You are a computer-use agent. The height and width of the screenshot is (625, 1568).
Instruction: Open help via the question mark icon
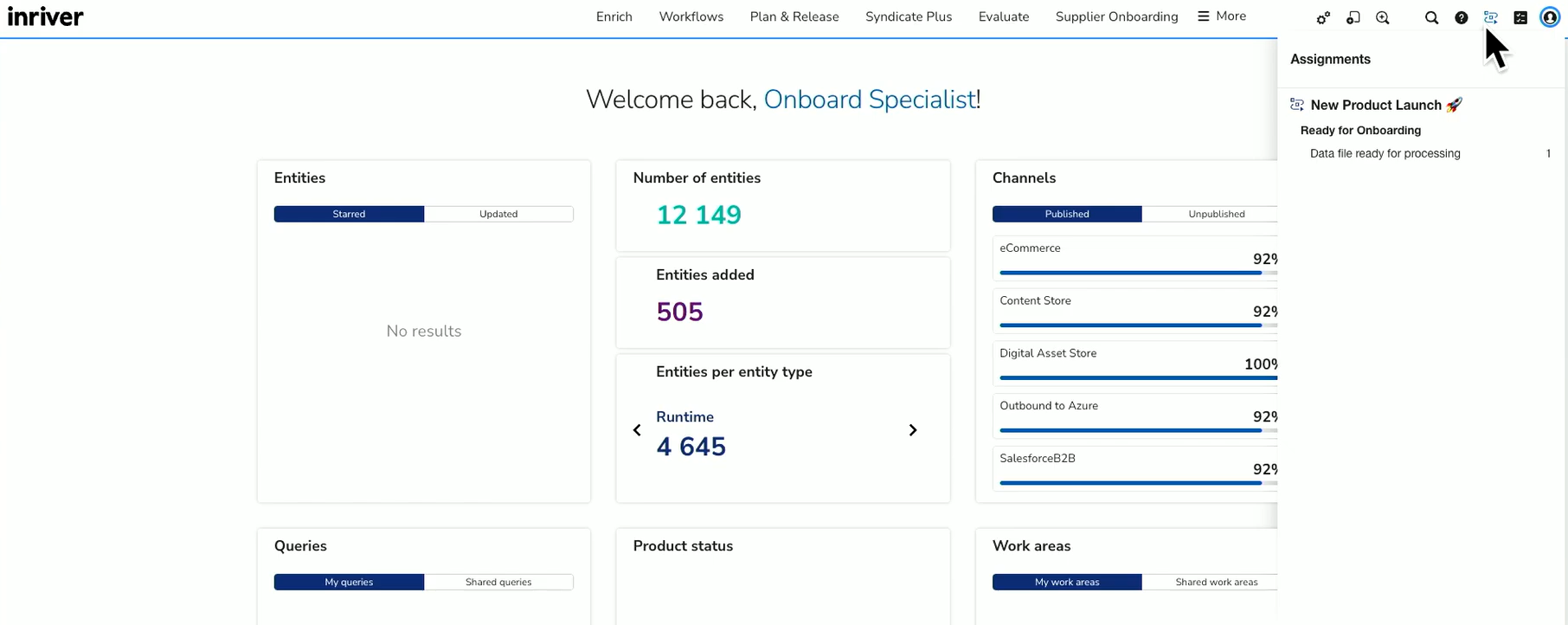(x=1461, y=17)
